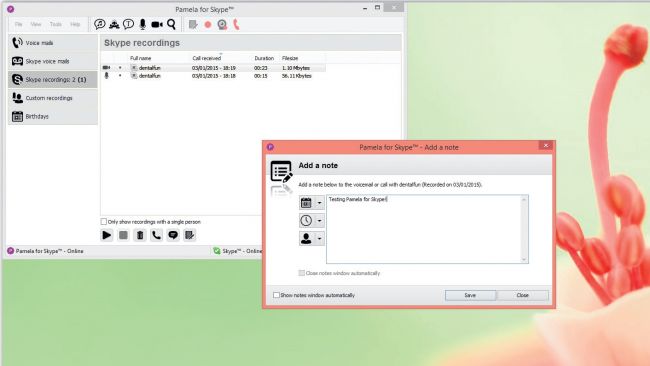This screenshot has height=366, width=650.
Task: Open the File menu
Action: (x=18, y=24)
